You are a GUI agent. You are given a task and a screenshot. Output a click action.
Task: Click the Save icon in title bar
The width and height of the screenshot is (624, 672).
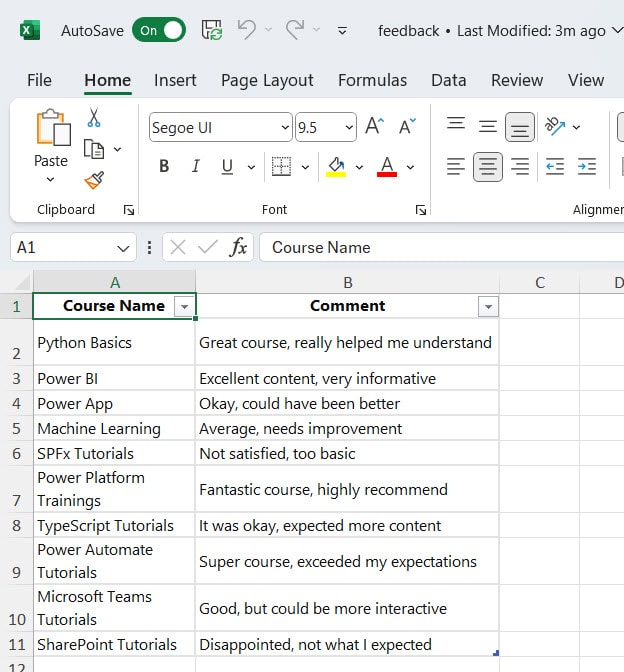[212, 30]
